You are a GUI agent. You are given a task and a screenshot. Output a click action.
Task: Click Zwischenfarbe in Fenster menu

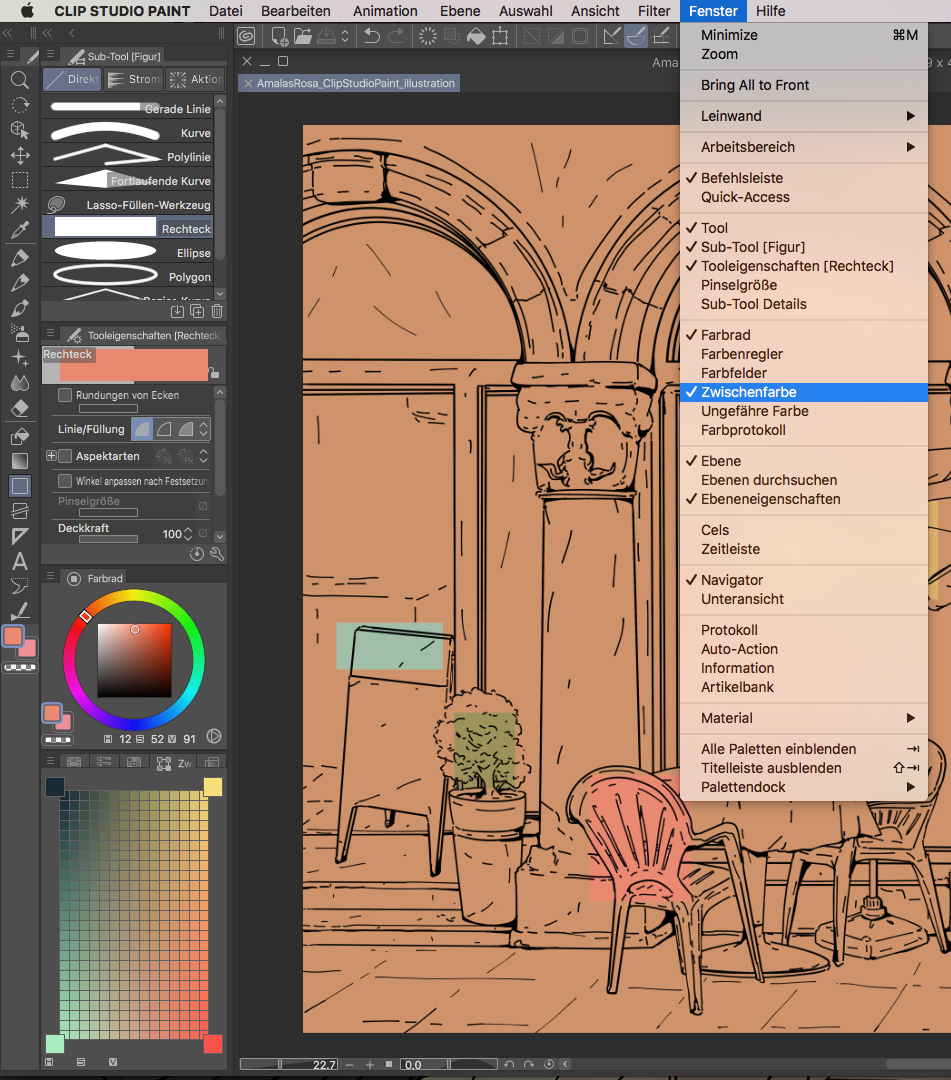[x=749, y=392]
